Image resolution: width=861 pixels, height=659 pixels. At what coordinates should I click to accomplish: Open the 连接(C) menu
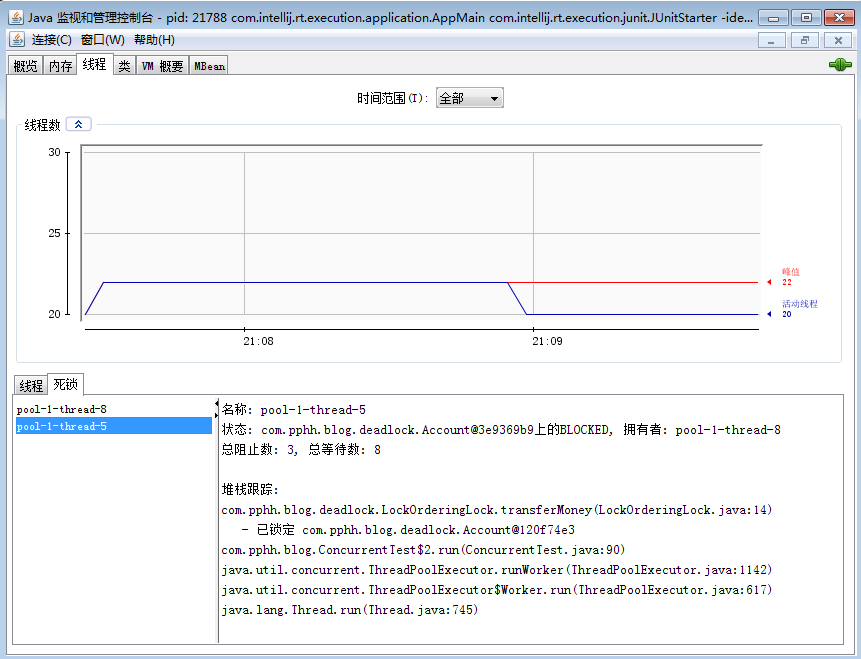[x=52, y=40]
